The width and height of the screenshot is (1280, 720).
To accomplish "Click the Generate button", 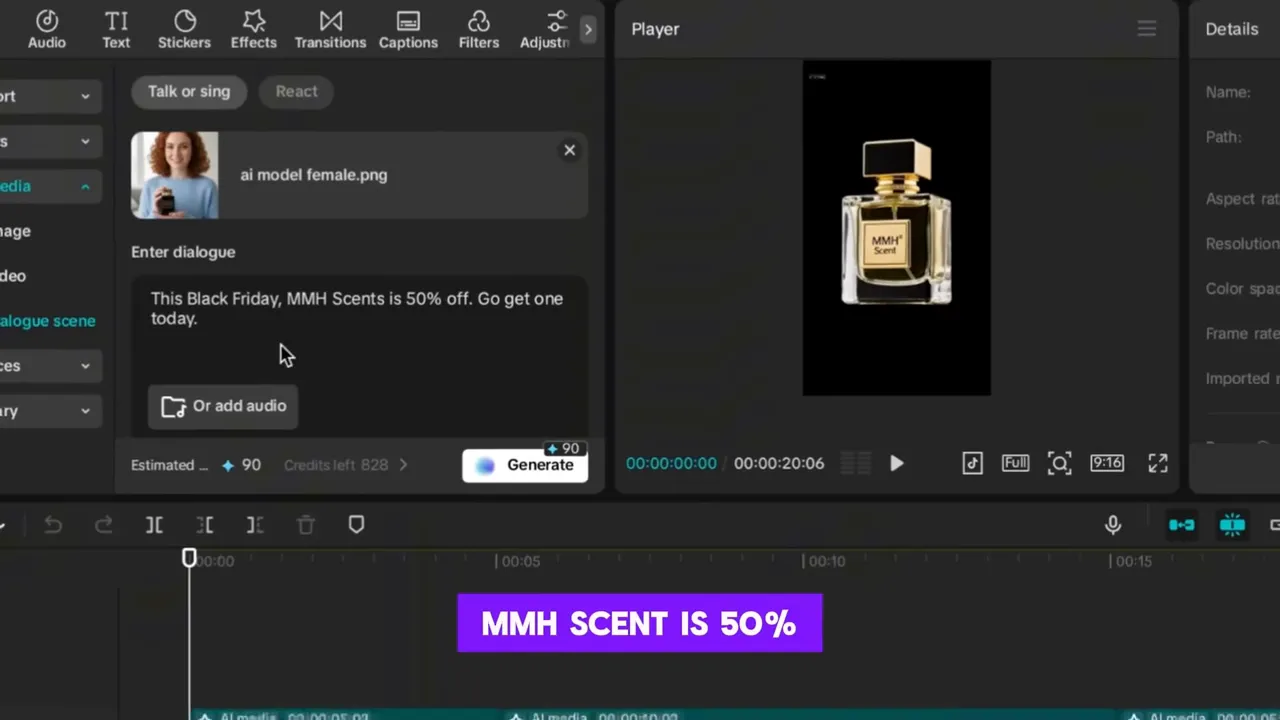I will pyautogui.click(x=525, y=464).
